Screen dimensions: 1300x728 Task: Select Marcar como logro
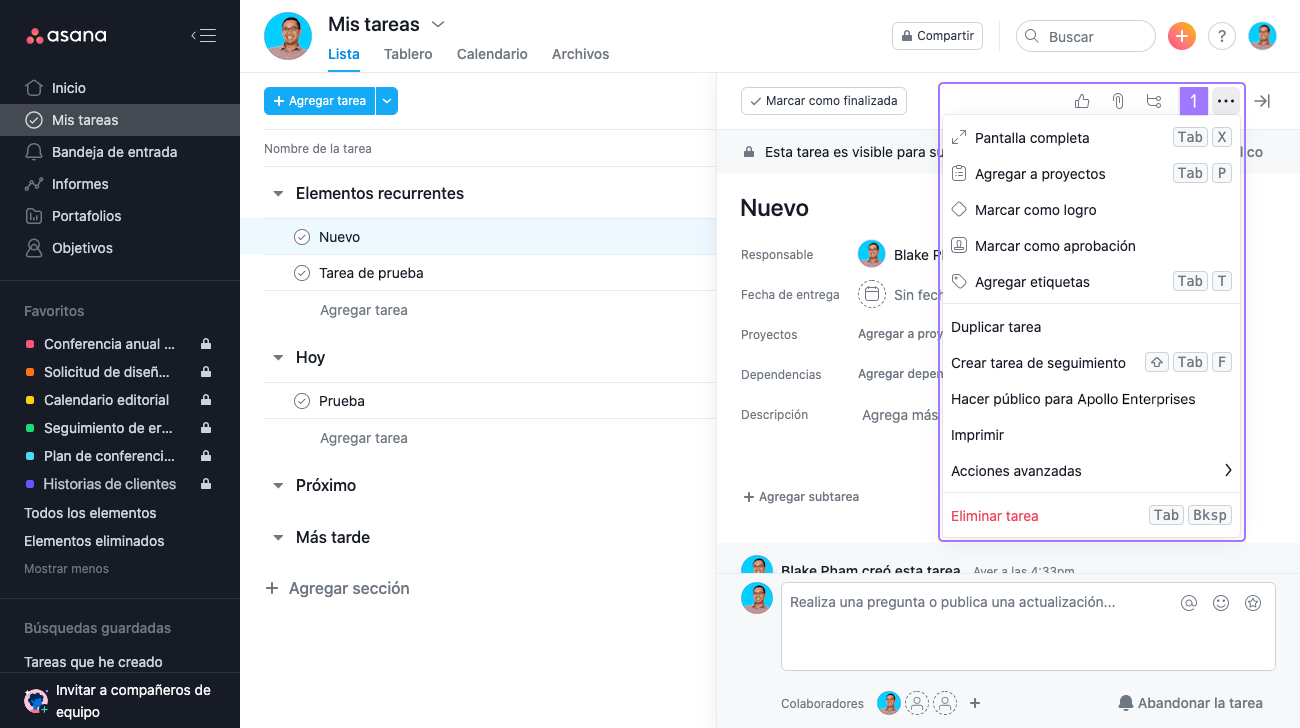(1091, 210)
